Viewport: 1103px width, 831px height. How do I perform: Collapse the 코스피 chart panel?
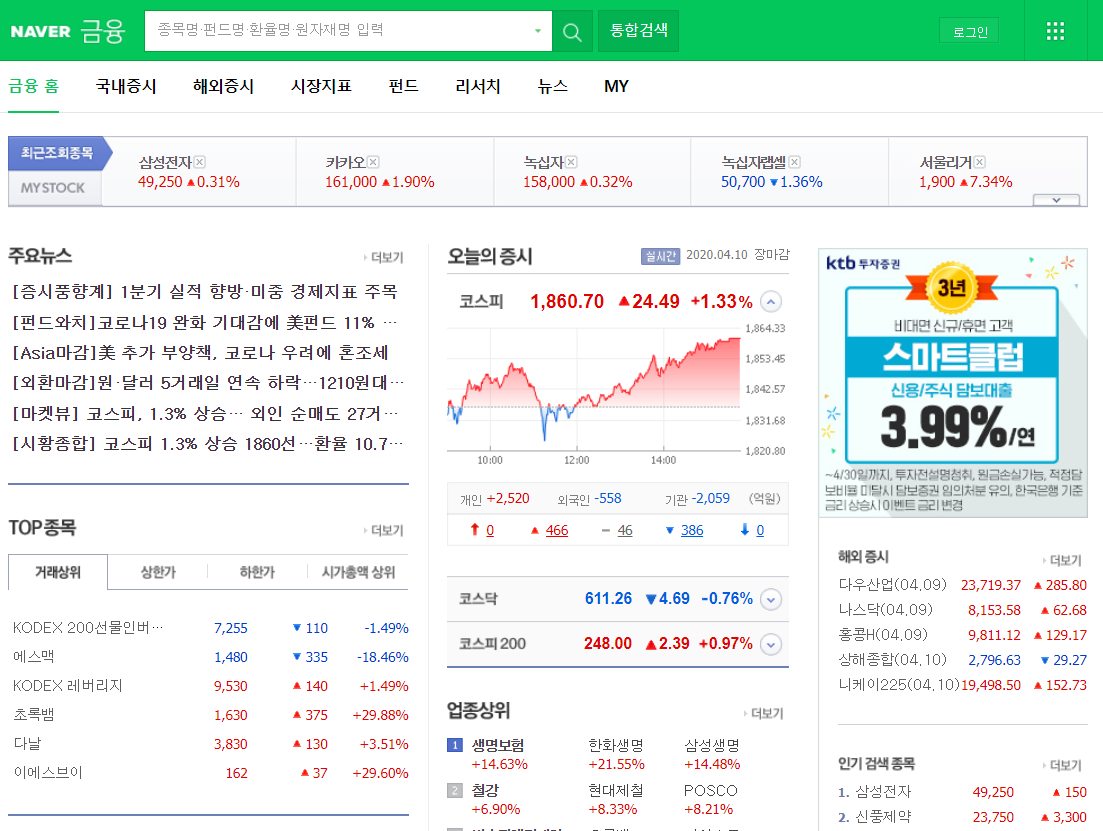[771, 302]
